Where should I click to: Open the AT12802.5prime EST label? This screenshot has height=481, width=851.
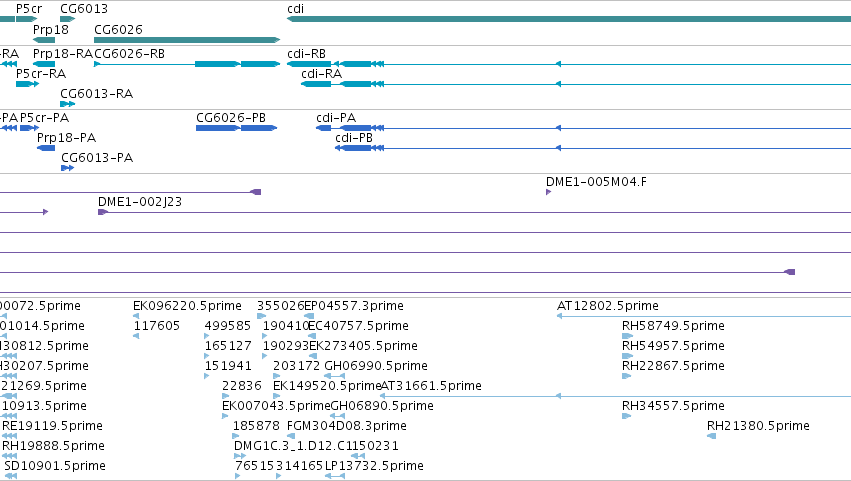tap(608, 306)
